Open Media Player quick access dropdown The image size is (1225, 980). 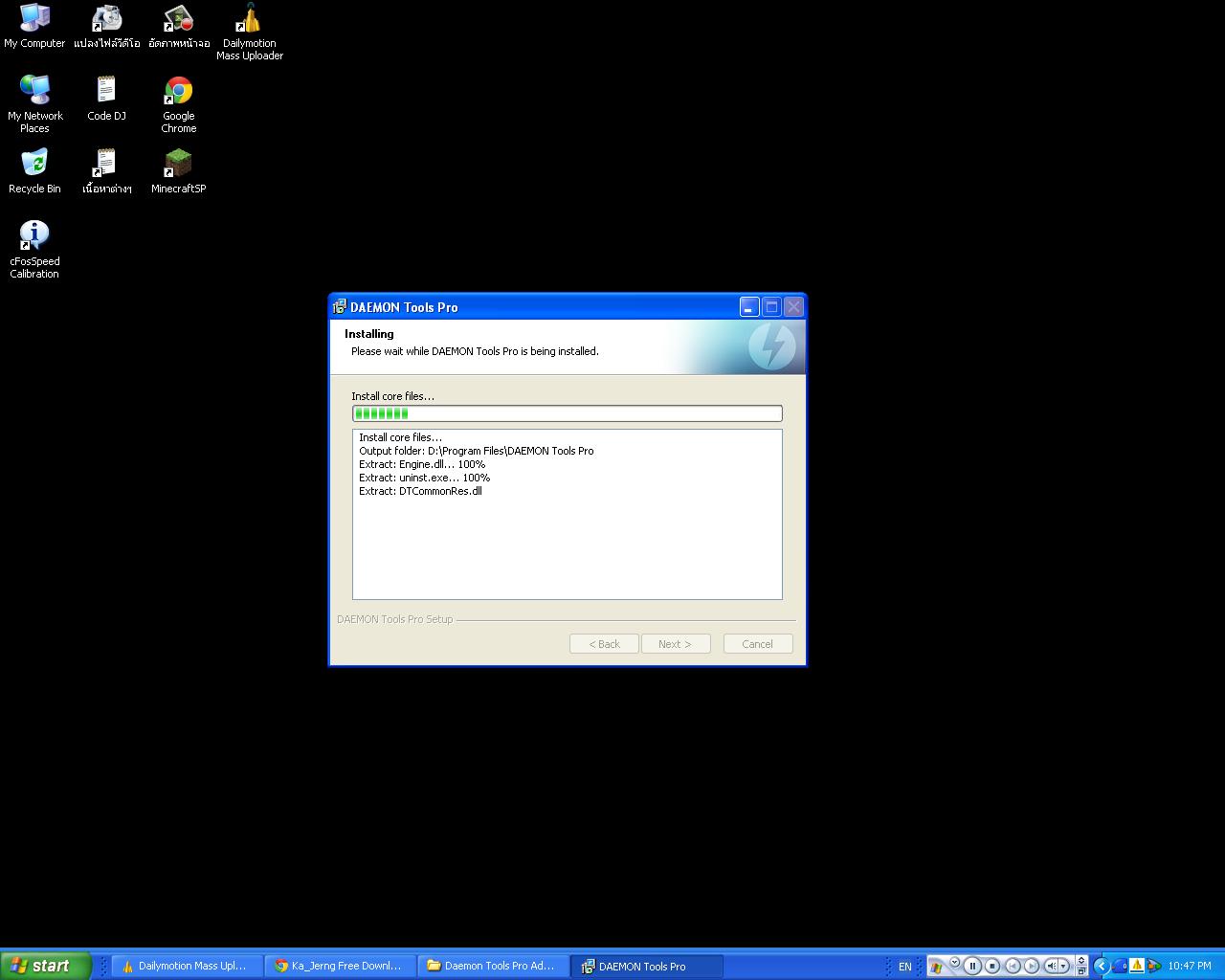click(x=954, y=962)
